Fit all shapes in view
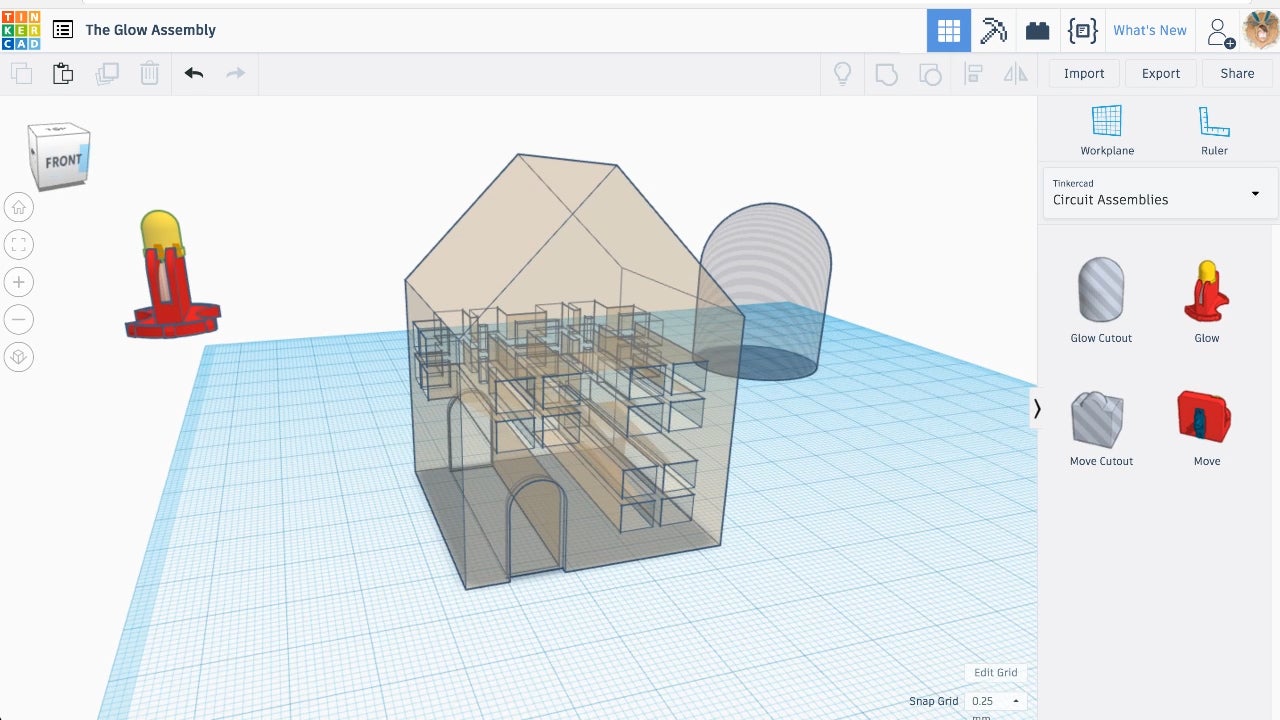The height and width of the screenshot is (720, 1280). tap(19, 244)
